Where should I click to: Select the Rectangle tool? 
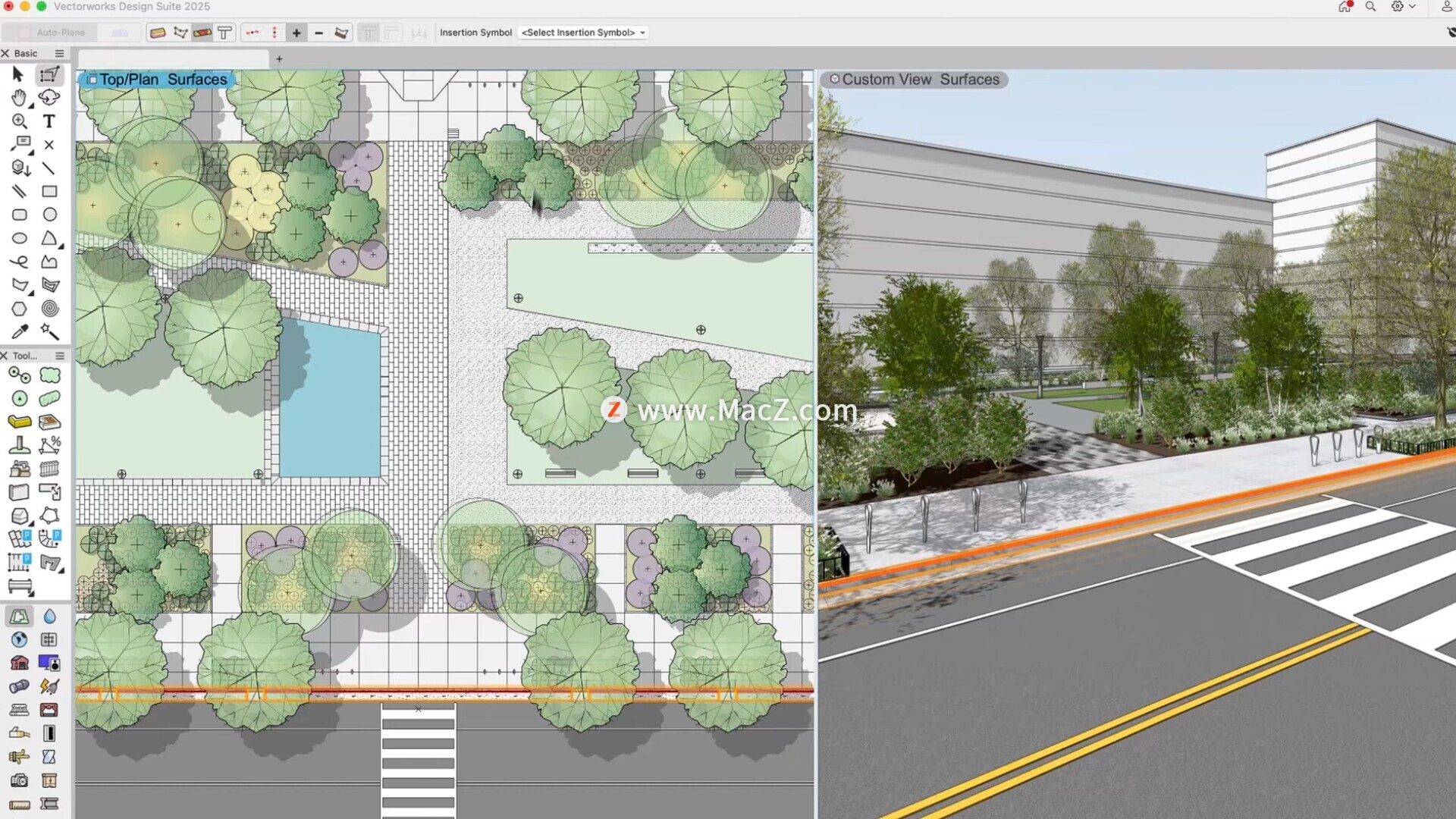click(49, 192)
